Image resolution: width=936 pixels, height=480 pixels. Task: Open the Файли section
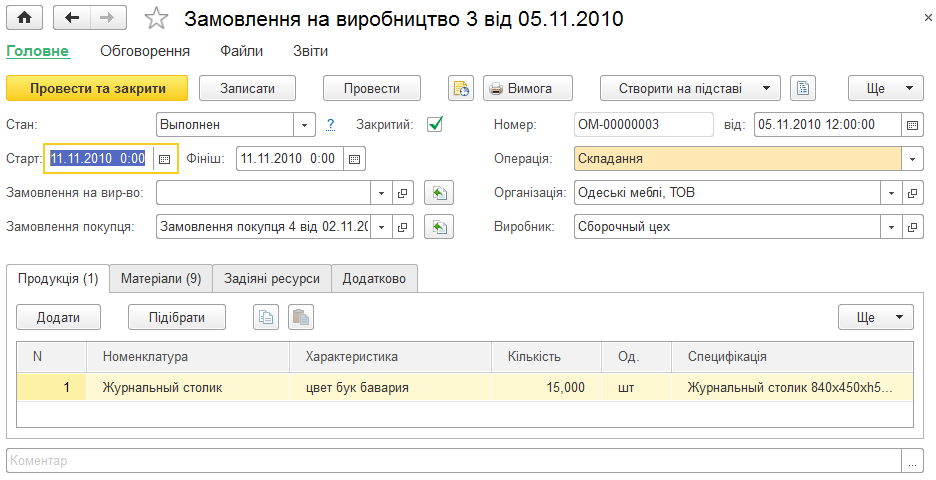pos(242,51)
